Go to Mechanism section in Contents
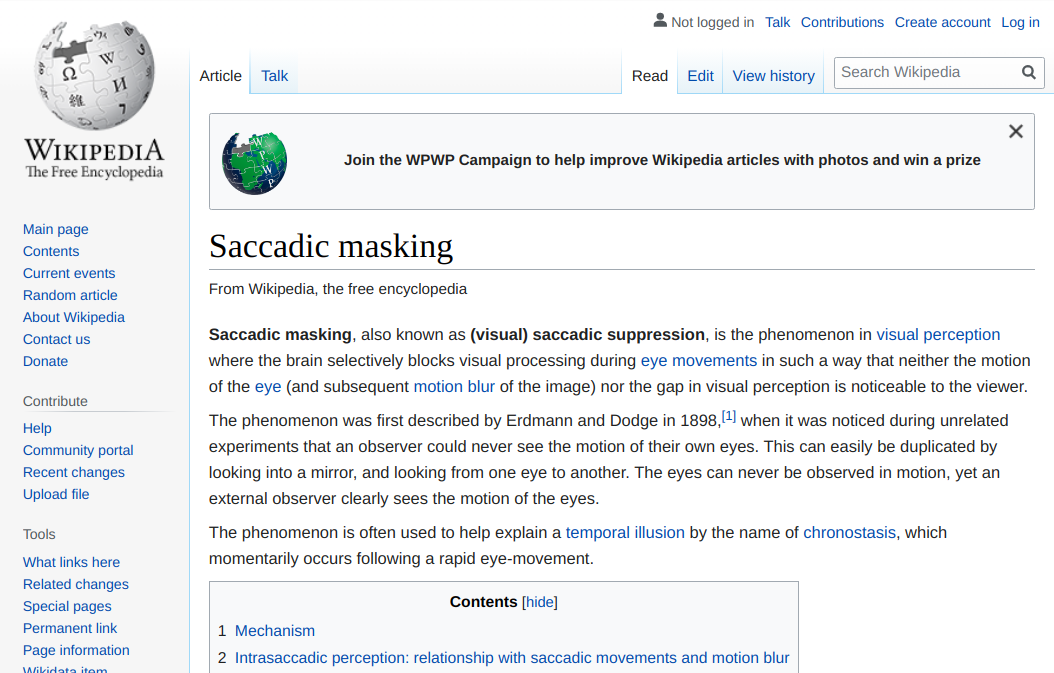The image size is (1054, 673). 275,631
